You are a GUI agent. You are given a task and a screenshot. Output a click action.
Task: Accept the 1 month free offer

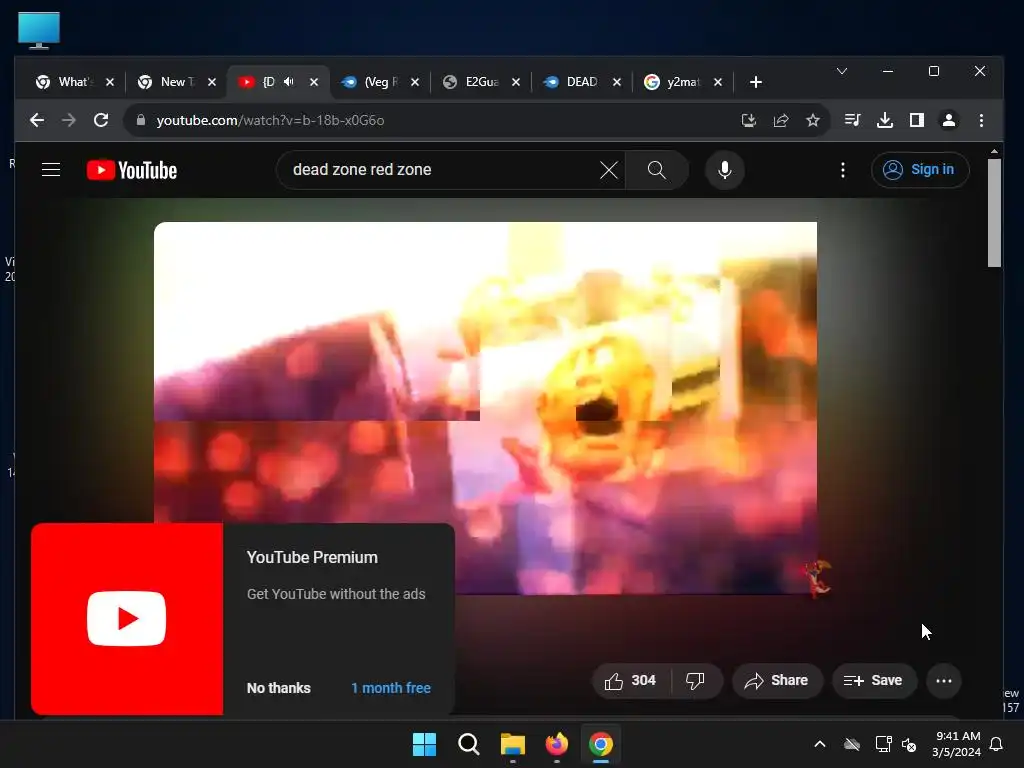391,688
